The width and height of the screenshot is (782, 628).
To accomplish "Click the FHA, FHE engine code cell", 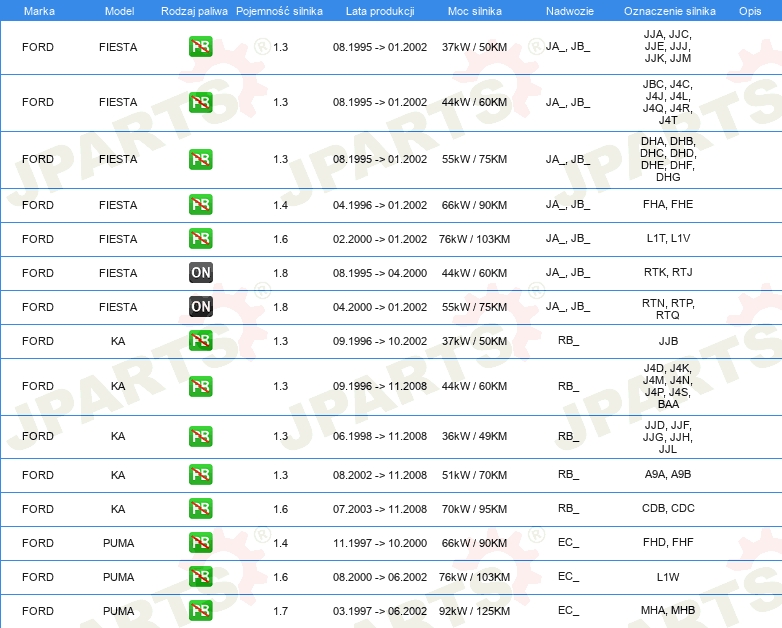I will [668, 204].
